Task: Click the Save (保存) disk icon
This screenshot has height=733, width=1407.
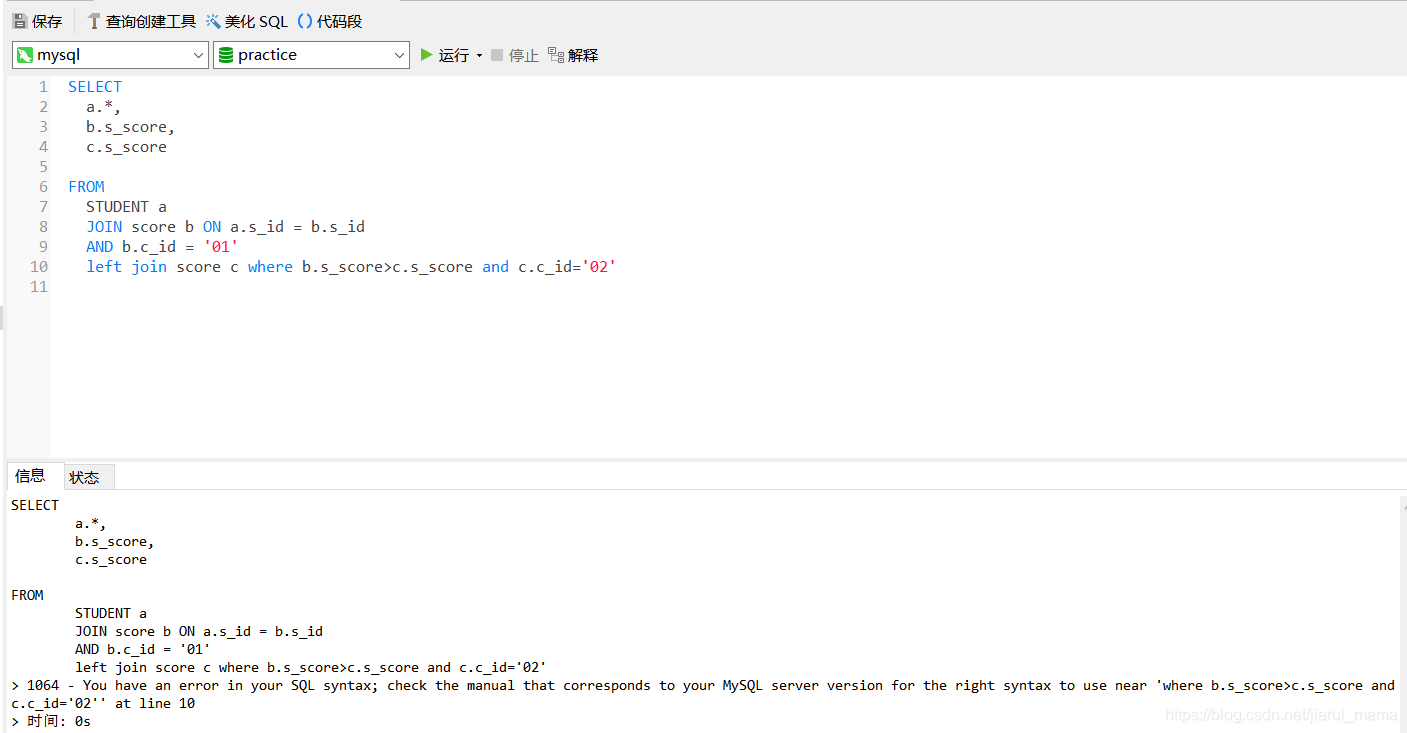Action: coord(20,21)
